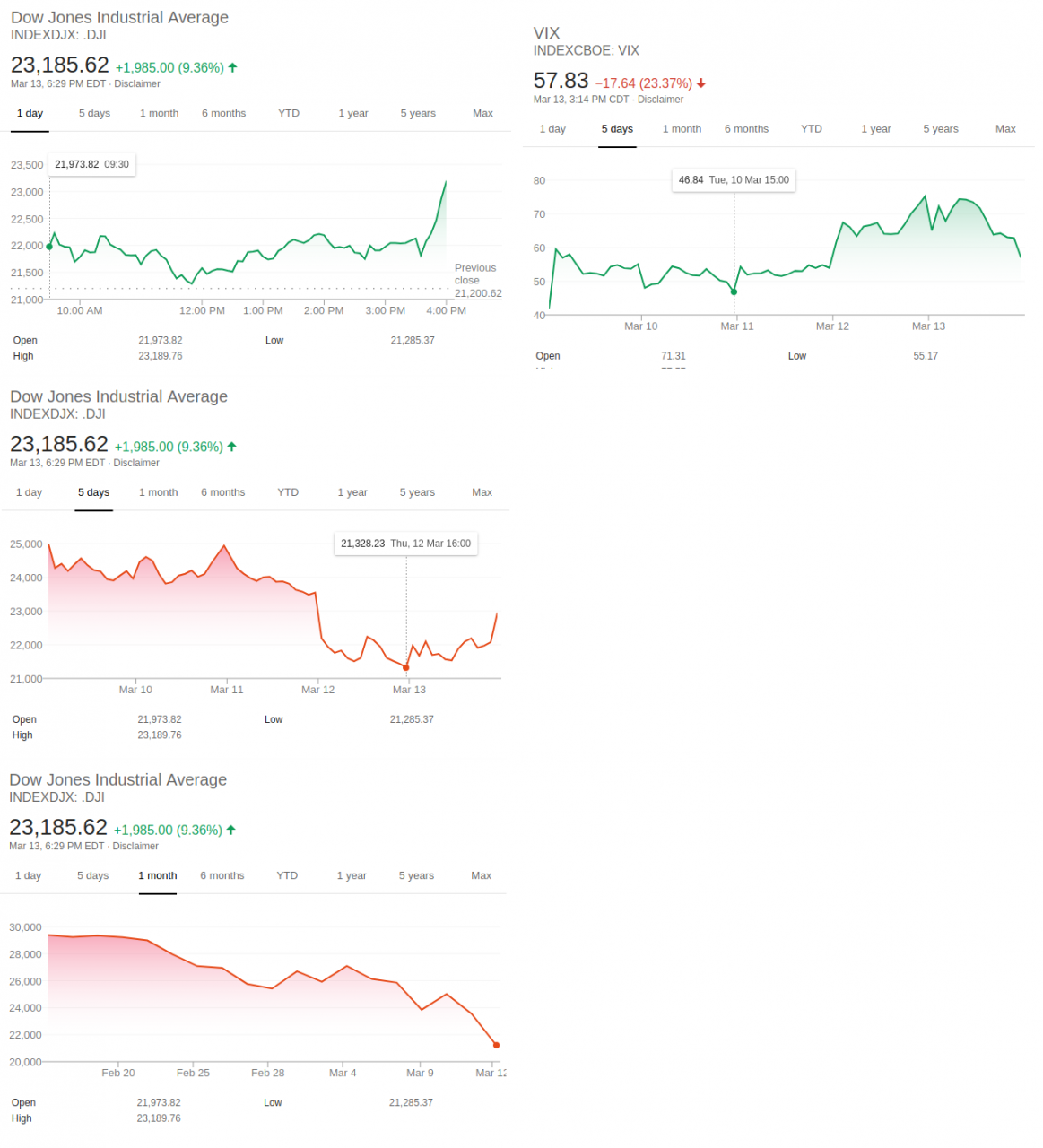Screen dimensions: 1043x1148
Task: Click the red down arrow beside VIX change
Action: [x=701, y=83]
